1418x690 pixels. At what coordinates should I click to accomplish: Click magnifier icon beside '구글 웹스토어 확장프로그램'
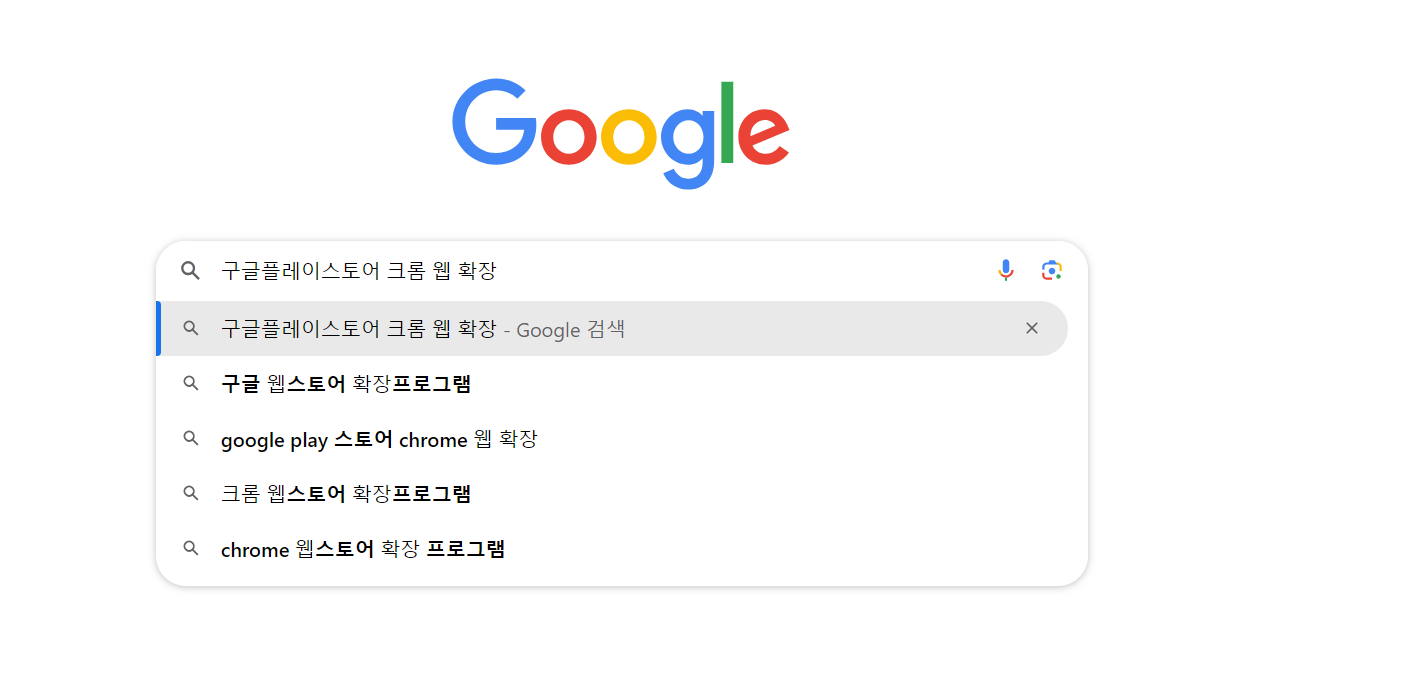tap(191, 383)
